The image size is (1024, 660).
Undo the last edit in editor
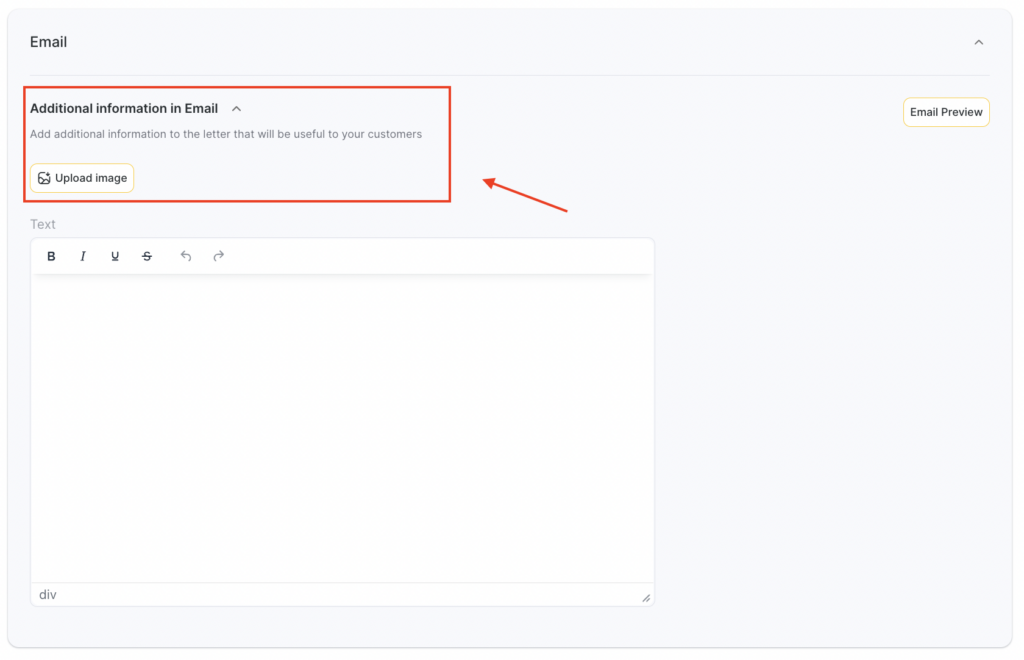coord(186,256)
